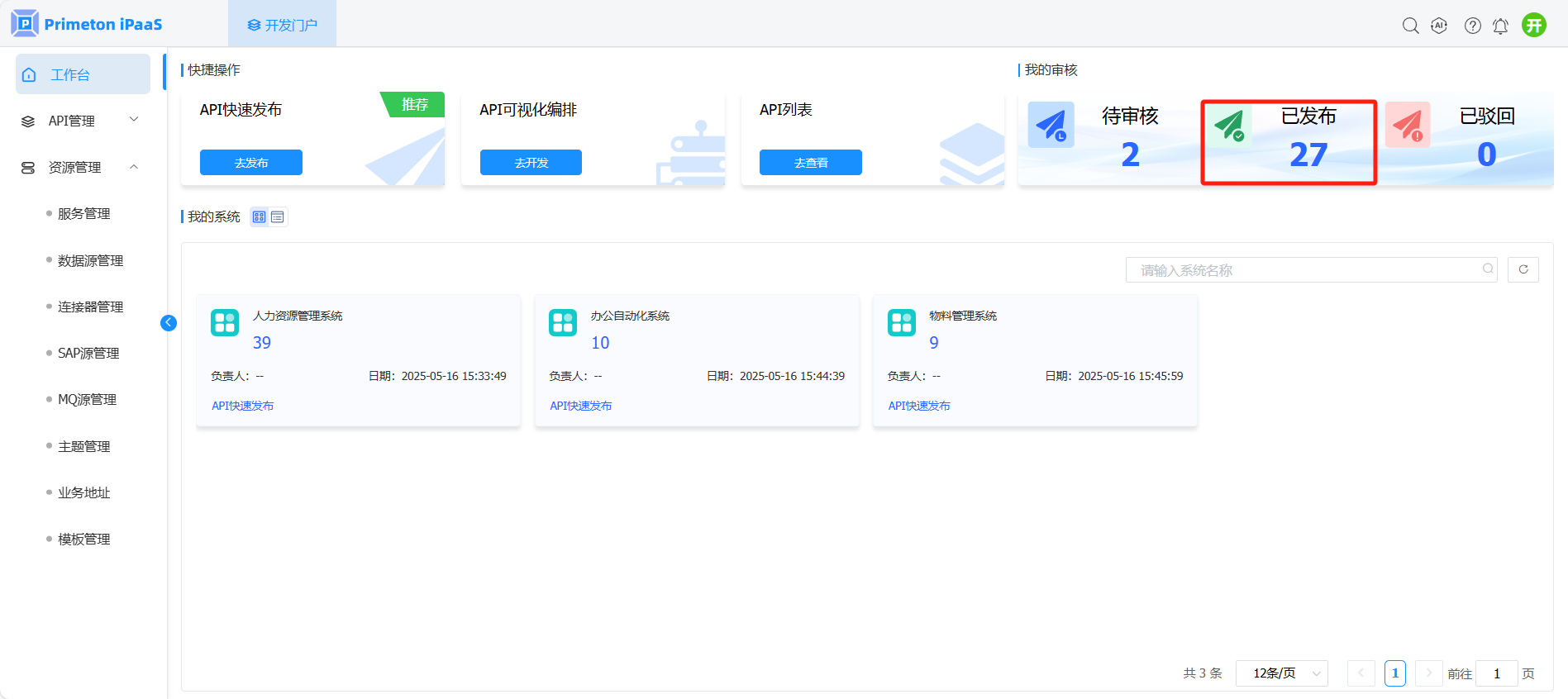
Task: Open the notifications bell icon
Action: (x=1500, y=26)
